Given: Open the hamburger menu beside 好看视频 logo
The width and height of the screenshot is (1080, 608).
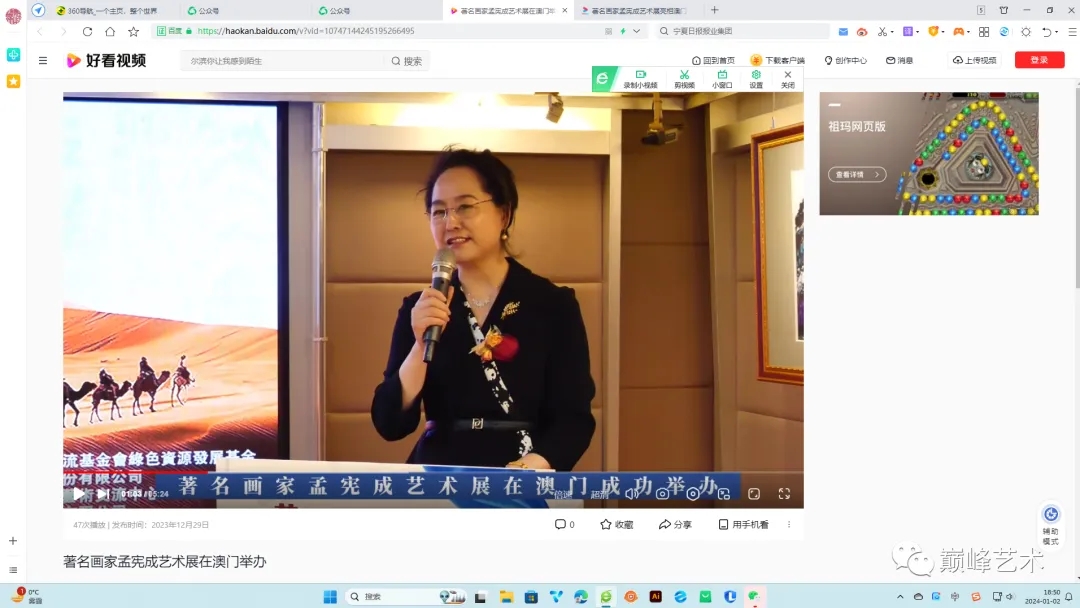Looking at the screenshot, I should [x=42, y=59].
